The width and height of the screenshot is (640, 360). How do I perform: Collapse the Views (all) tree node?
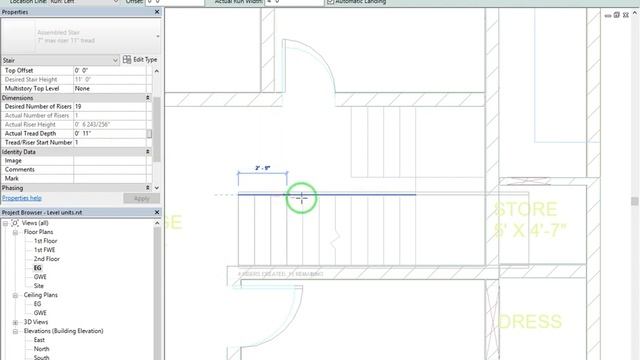5,223
